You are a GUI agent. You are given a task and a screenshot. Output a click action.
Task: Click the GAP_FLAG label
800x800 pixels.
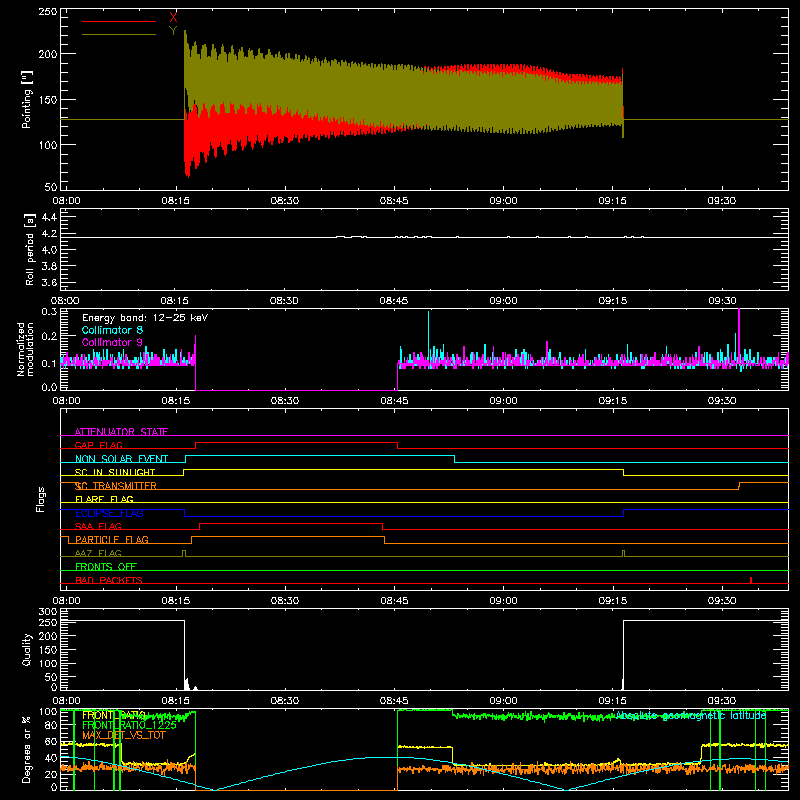(x=98, y=445)
